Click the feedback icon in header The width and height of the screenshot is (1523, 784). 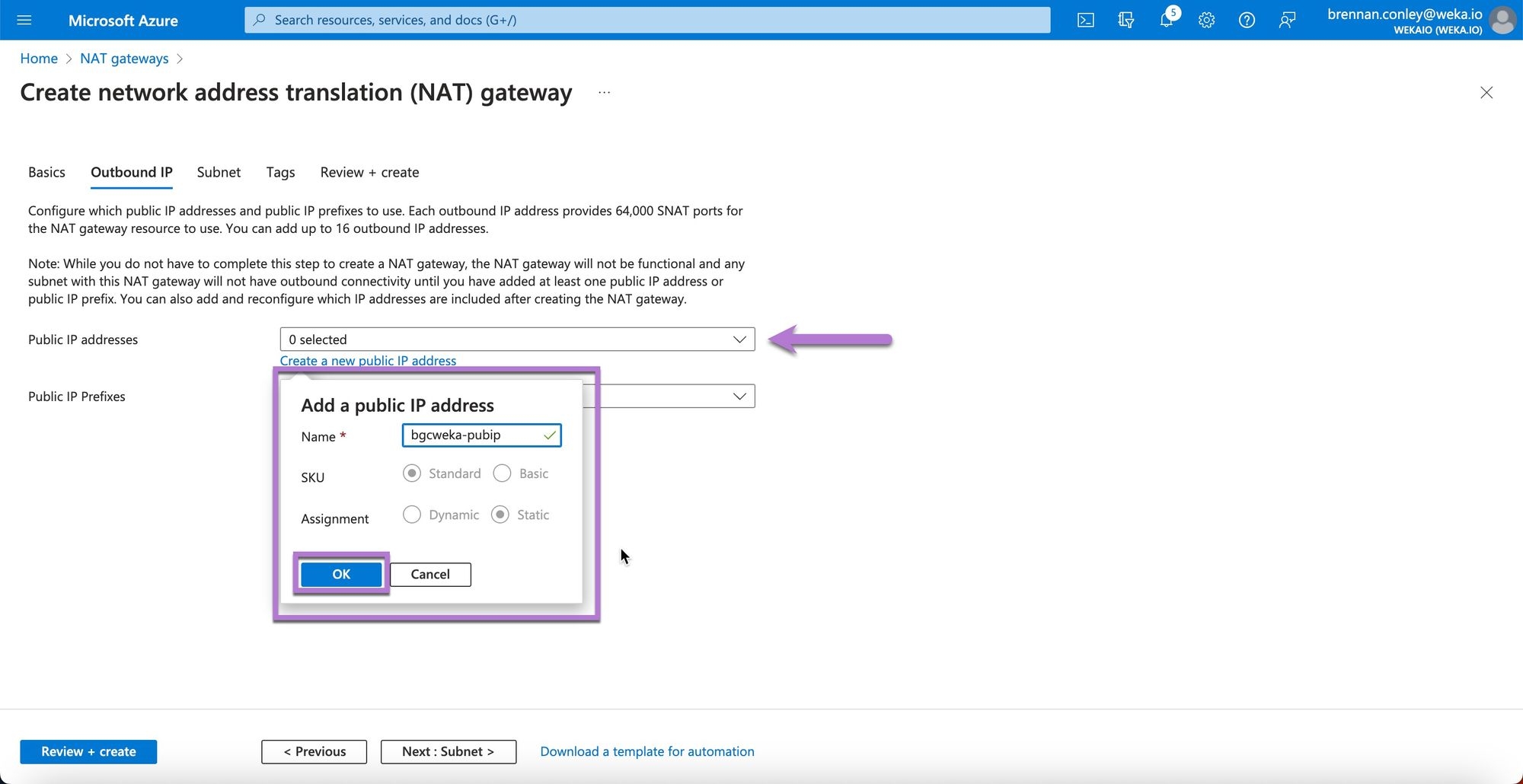(x=1287, y=20)
